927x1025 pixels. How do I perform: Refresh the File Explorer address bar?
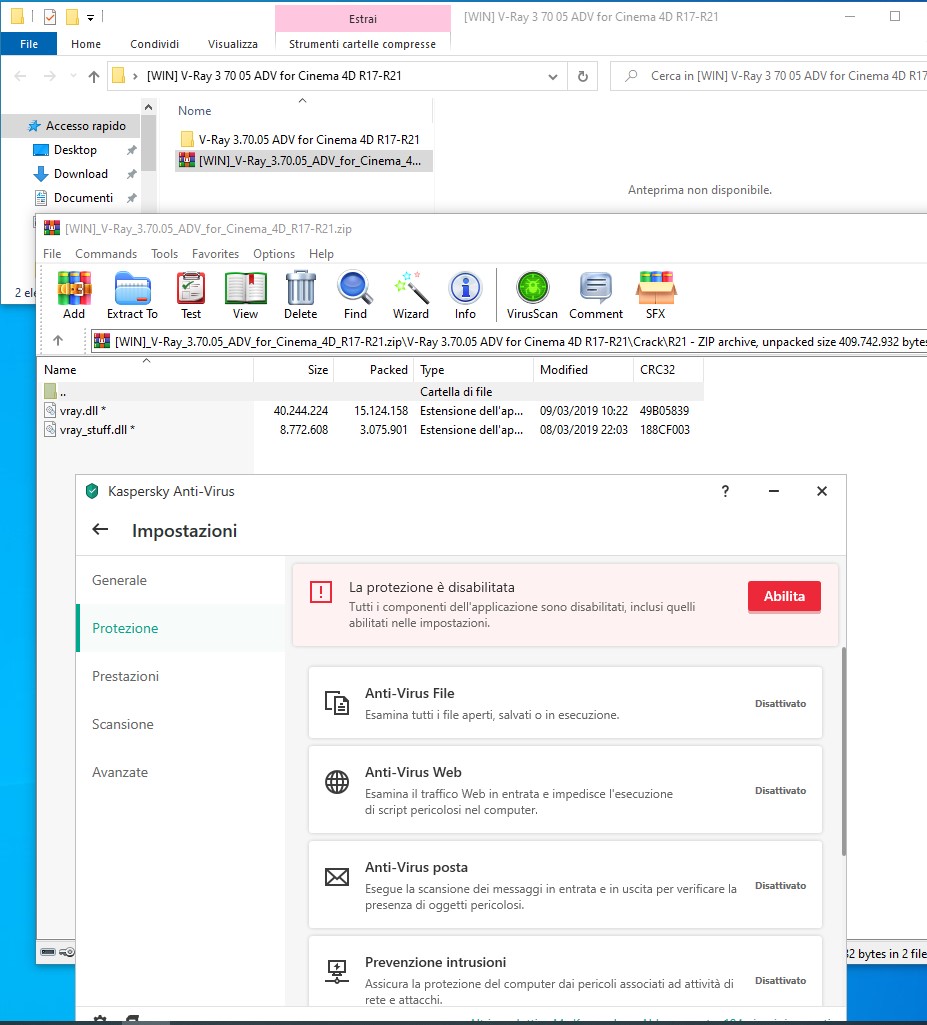(x=582, y=76)
